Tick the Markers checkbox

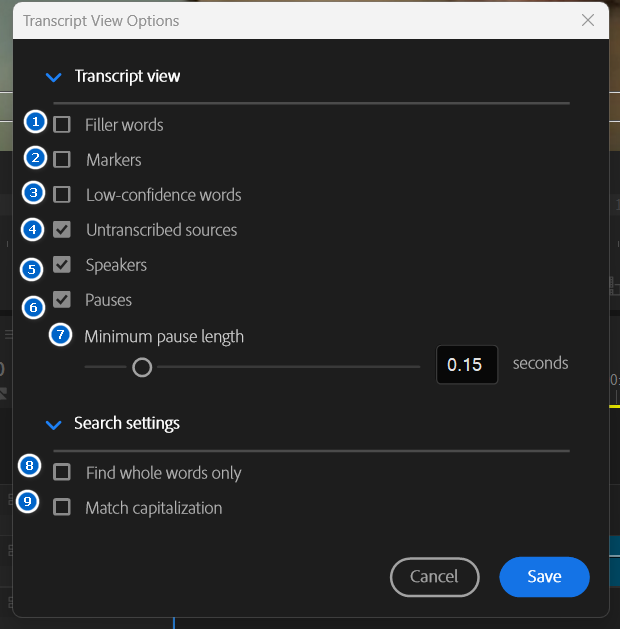click(62, 160)
